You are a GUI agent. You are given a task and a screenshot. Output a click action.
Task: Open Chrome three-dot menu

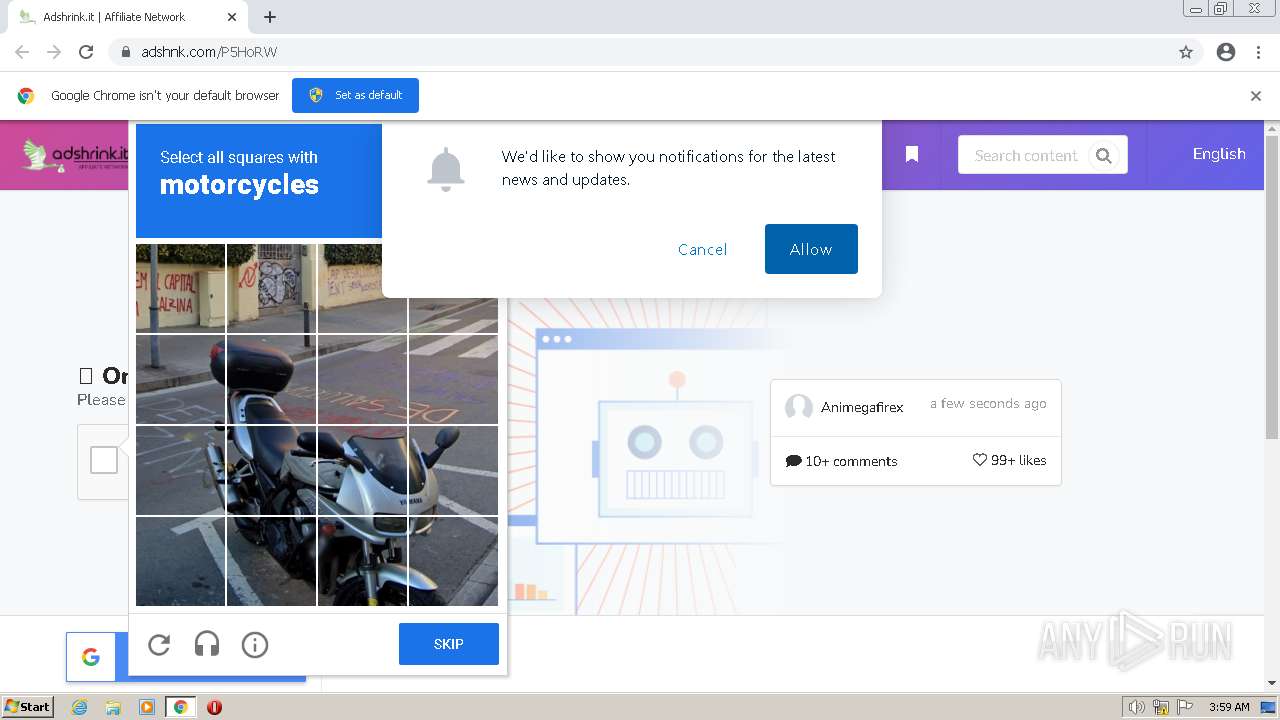[1259, 52]
